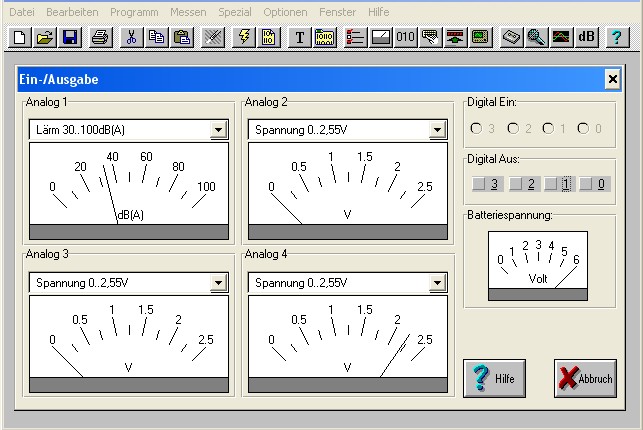Open the Analog 4 range dropdown
This screenshot has height=430, width=643.
pyautogui.click(x=437, y=283)
